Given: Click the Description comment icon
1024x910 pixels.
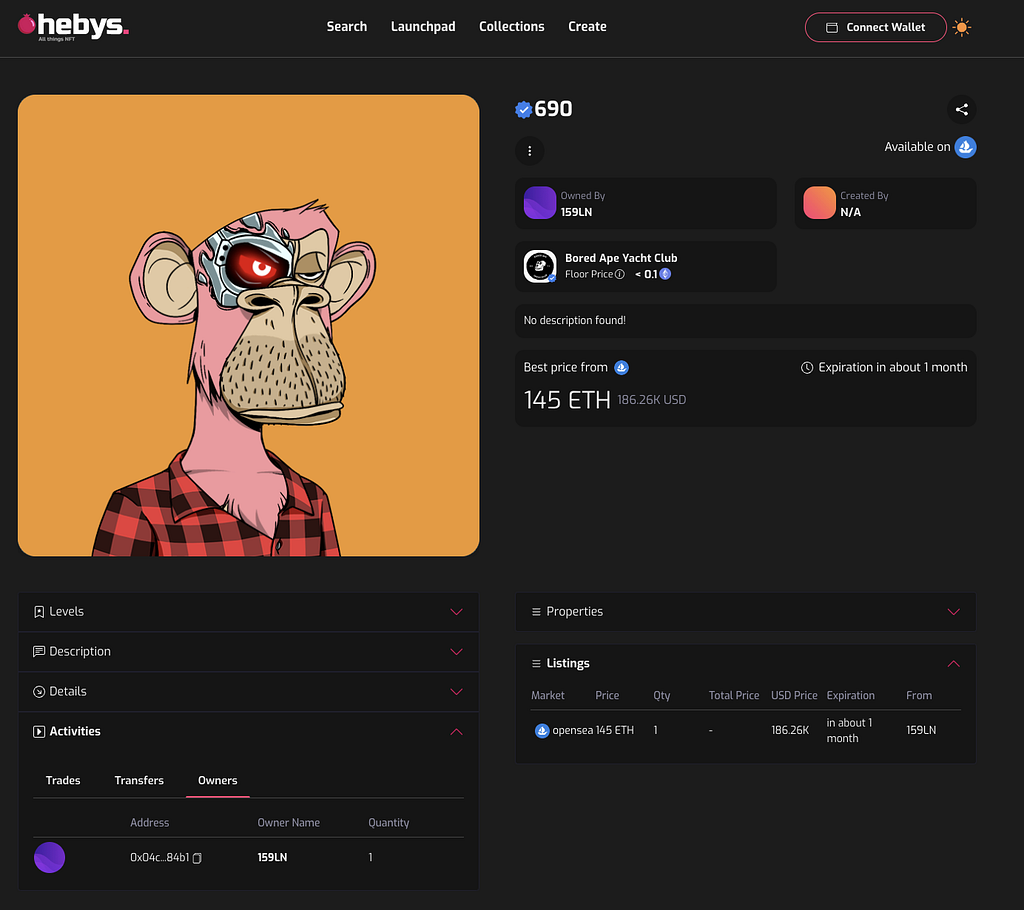Looking at the screenshot, I should [x=39, y=651].
